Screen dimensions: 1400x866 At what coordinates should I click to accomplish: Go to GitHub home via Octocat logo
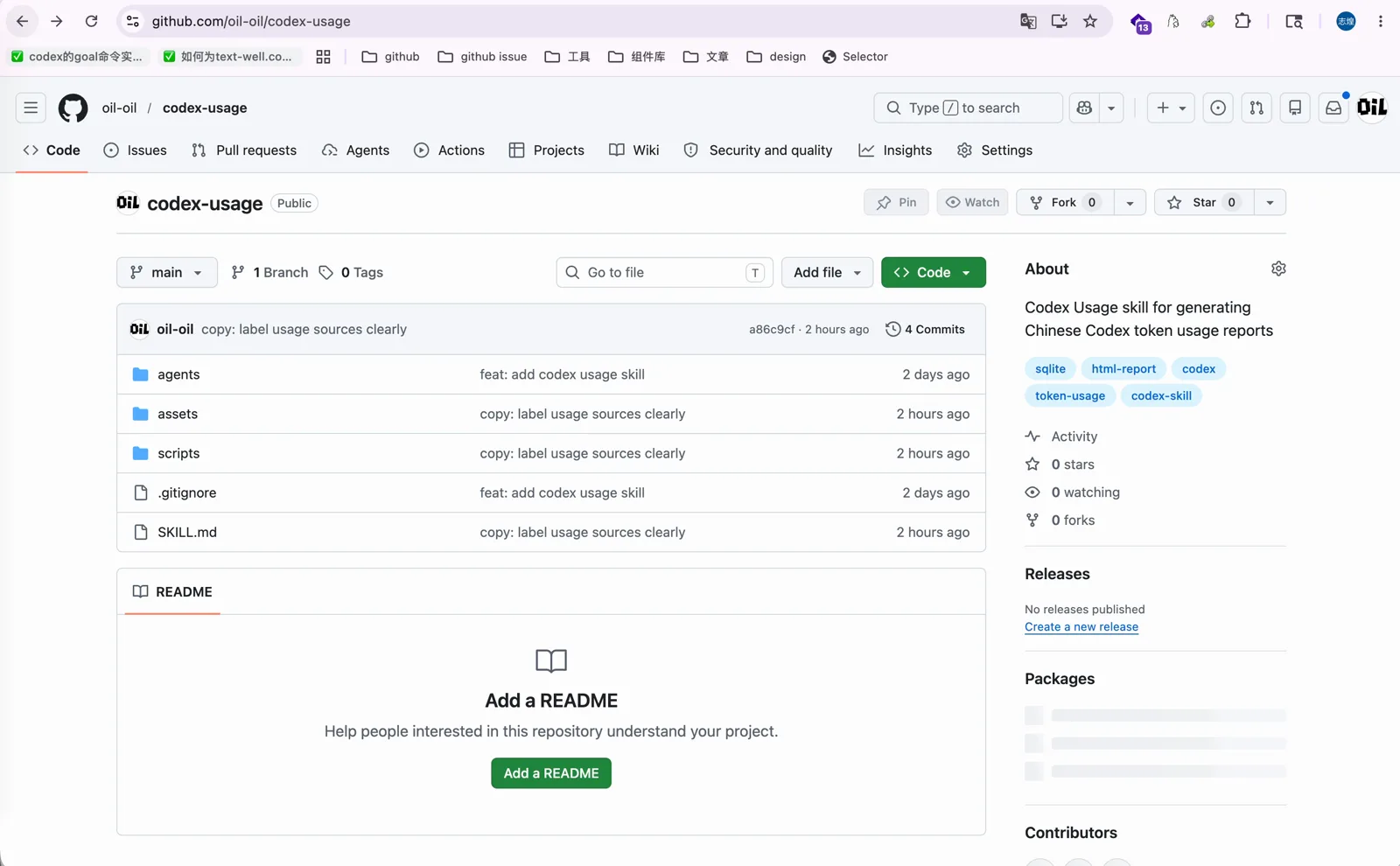pyautogui.click(x=73, y=108)
